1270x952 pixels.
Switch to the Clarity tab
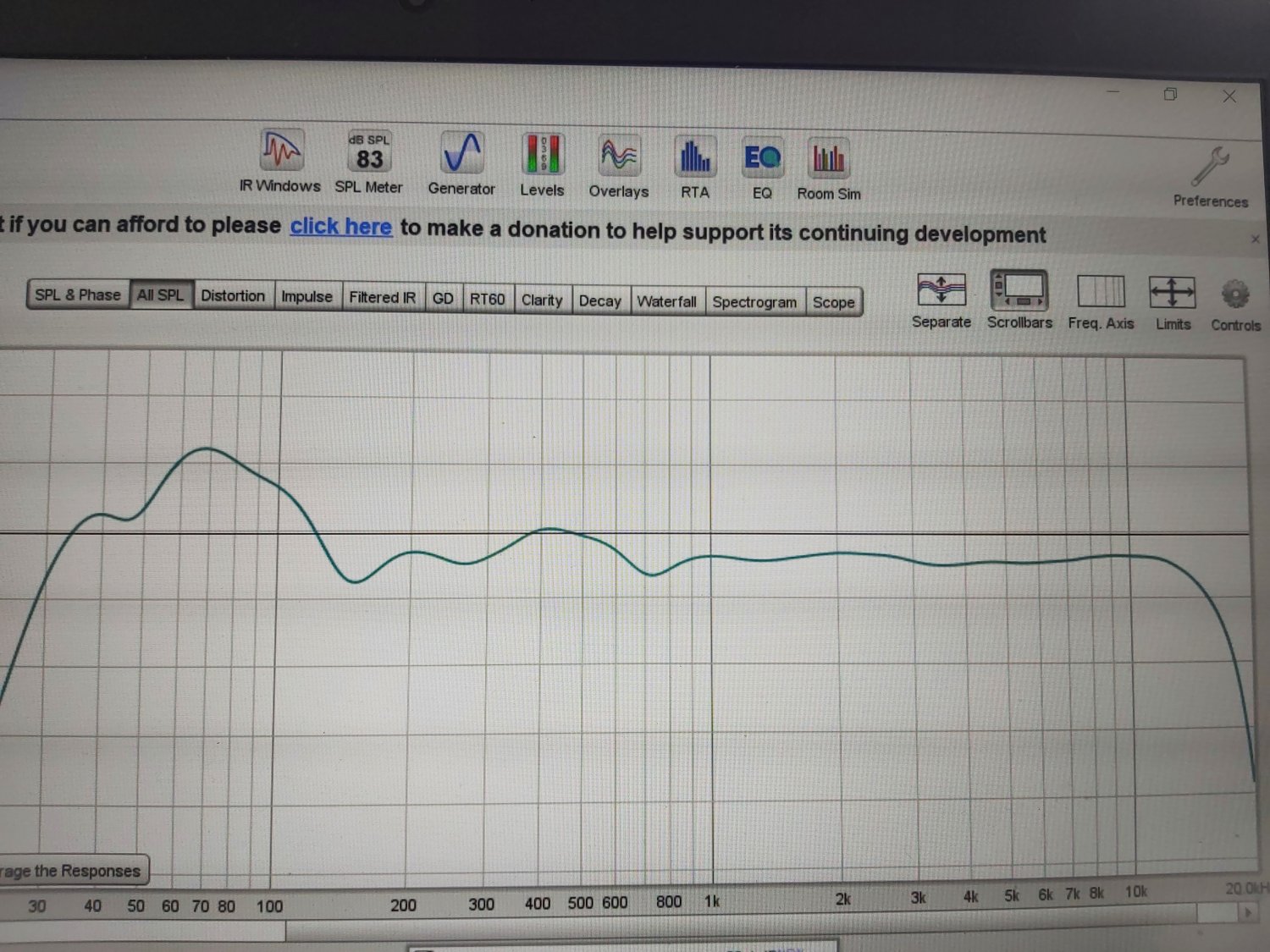pos(542,300)
